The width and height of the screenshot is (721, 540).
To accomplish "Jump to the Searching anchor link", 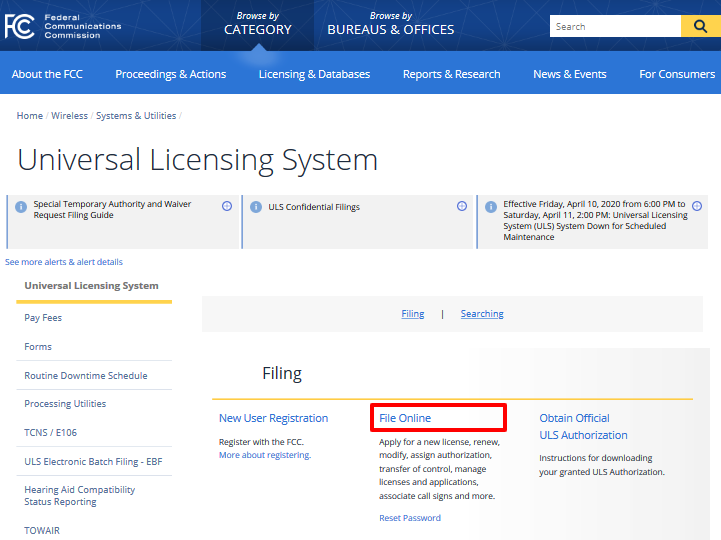I will pyautogui.click(x=482, y=314).
